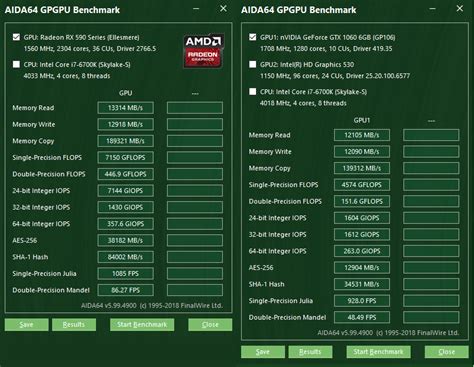
Task: Click the 12904 MB/s AES-256 value
Action: point(362,268)
